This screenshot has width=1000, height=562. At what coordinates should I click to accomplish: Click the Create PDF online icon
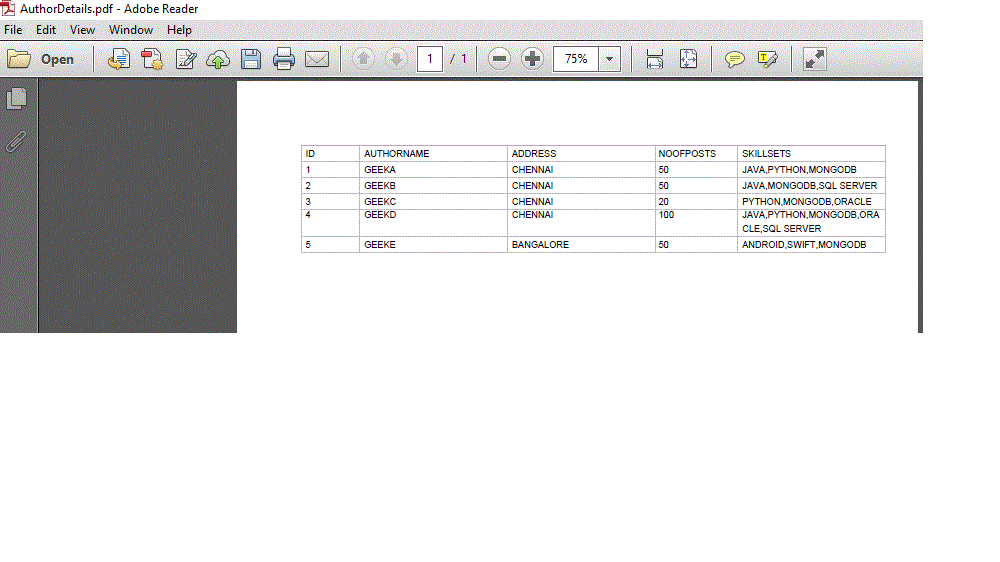point(119,59)
